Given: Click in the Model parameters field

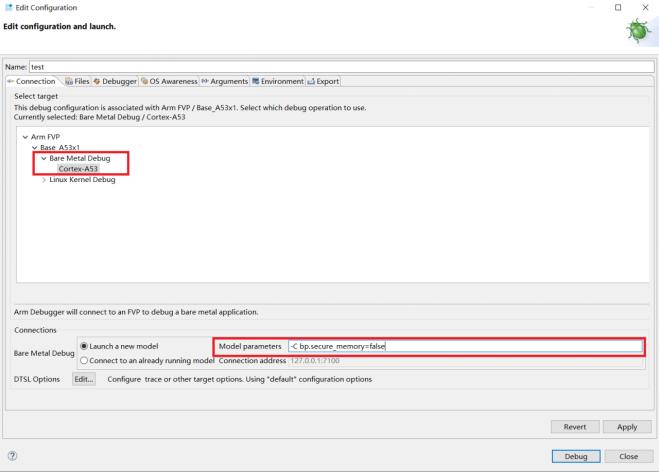Looking at the screenshot, I should pos(463,346).
